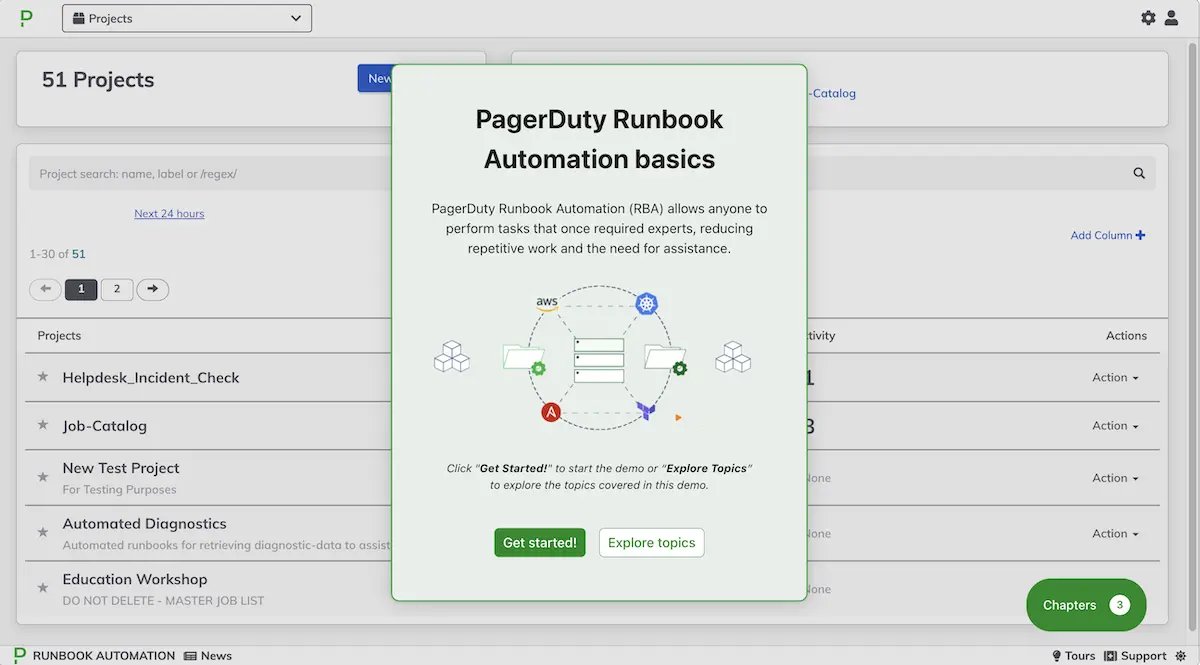Viewport: 1200px width, 665px height.
Task: Expand the Action menu for New Test Project
Action: [x=1113, y=478]
